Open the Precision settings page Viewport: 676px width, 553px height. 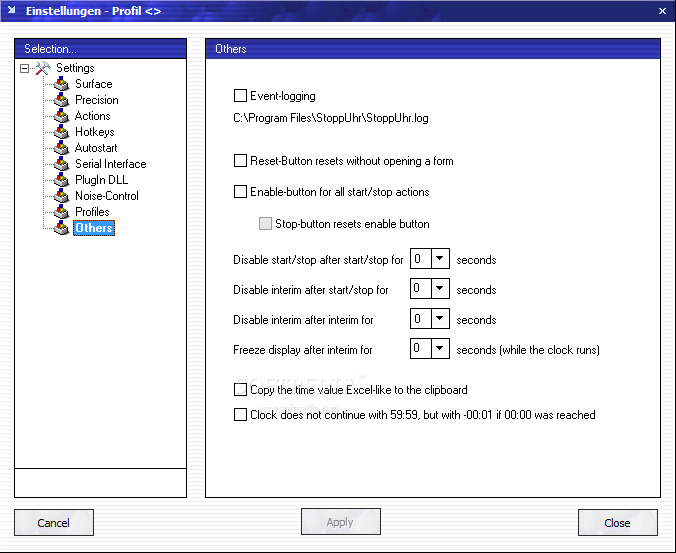pos(97,100)
